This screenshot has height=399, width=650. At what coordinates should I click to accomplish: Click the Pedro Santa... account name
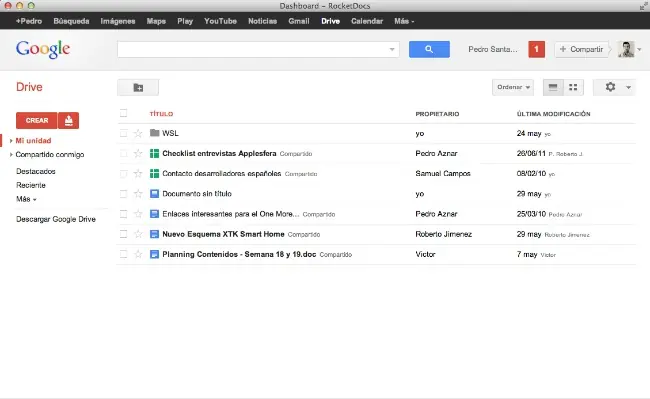point(493,49)
